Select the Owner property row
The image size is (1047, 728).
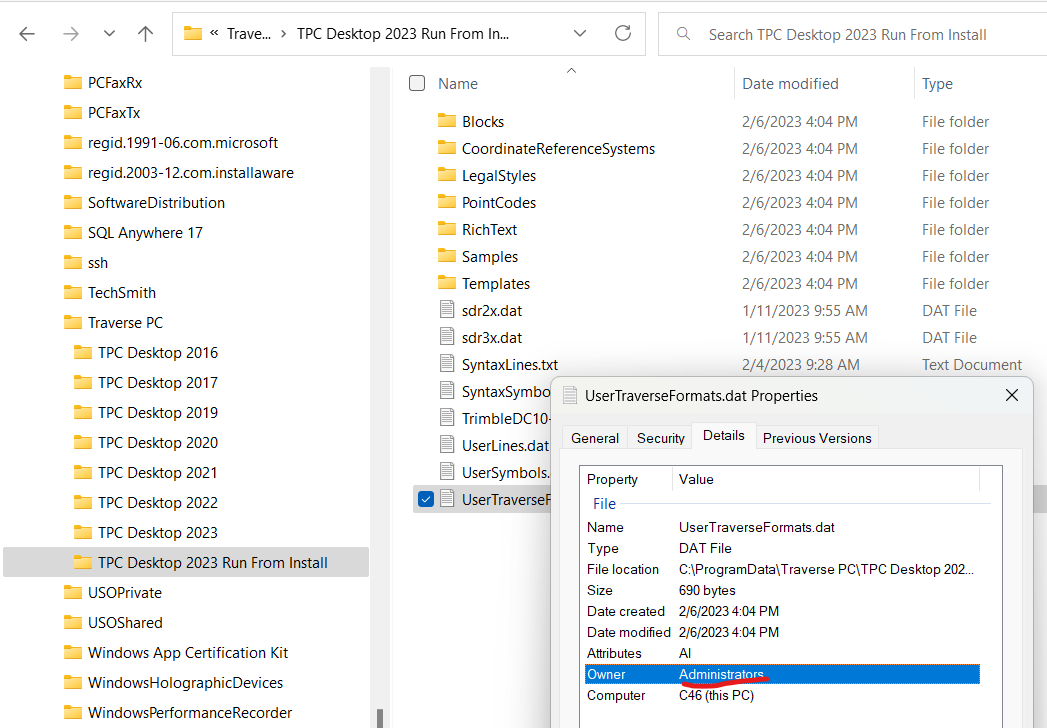tap(782, 674)
